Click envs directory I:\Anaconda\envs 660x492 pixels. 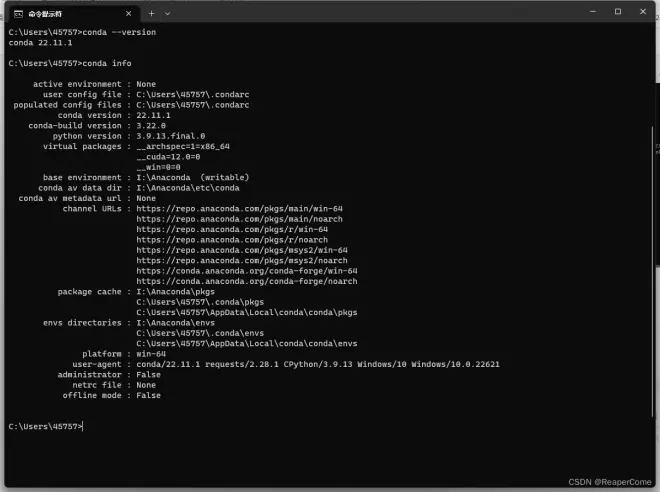click(176, 323)
